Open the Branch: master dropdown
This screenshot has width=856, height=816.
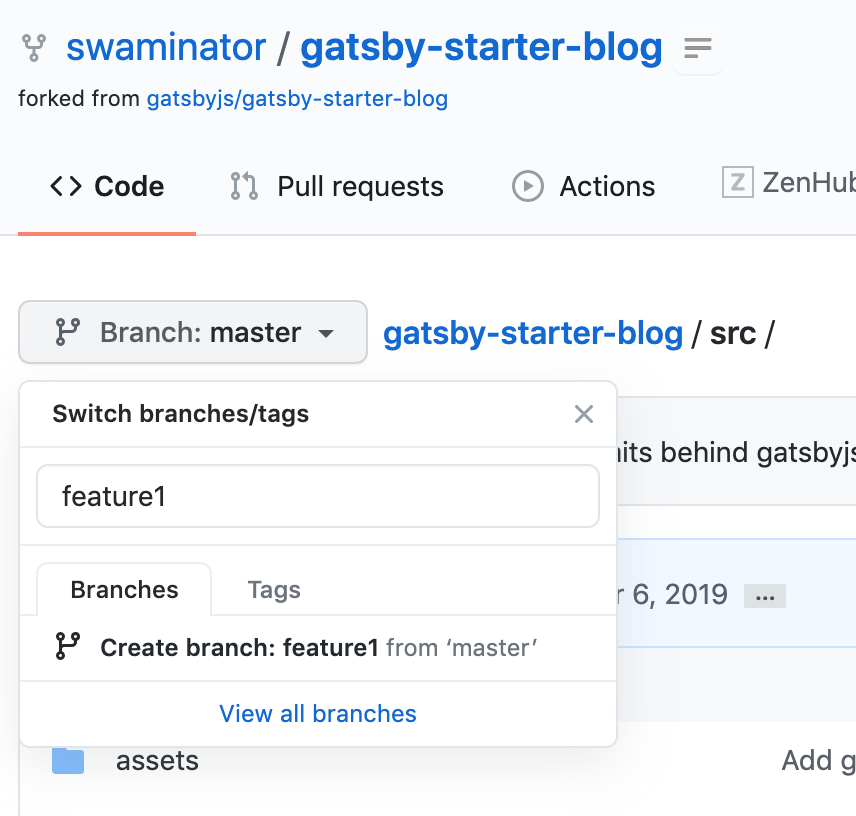pos(193,332)
